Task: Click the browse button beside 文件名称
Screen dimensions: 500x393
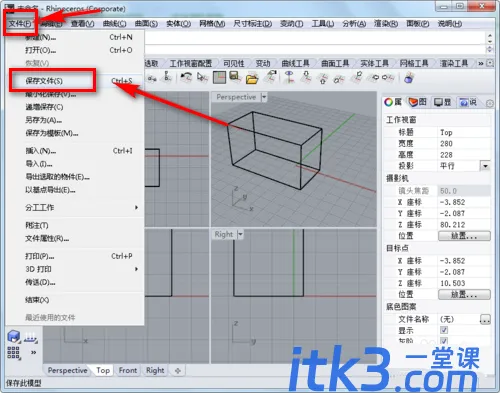Action: coord(485,319)
